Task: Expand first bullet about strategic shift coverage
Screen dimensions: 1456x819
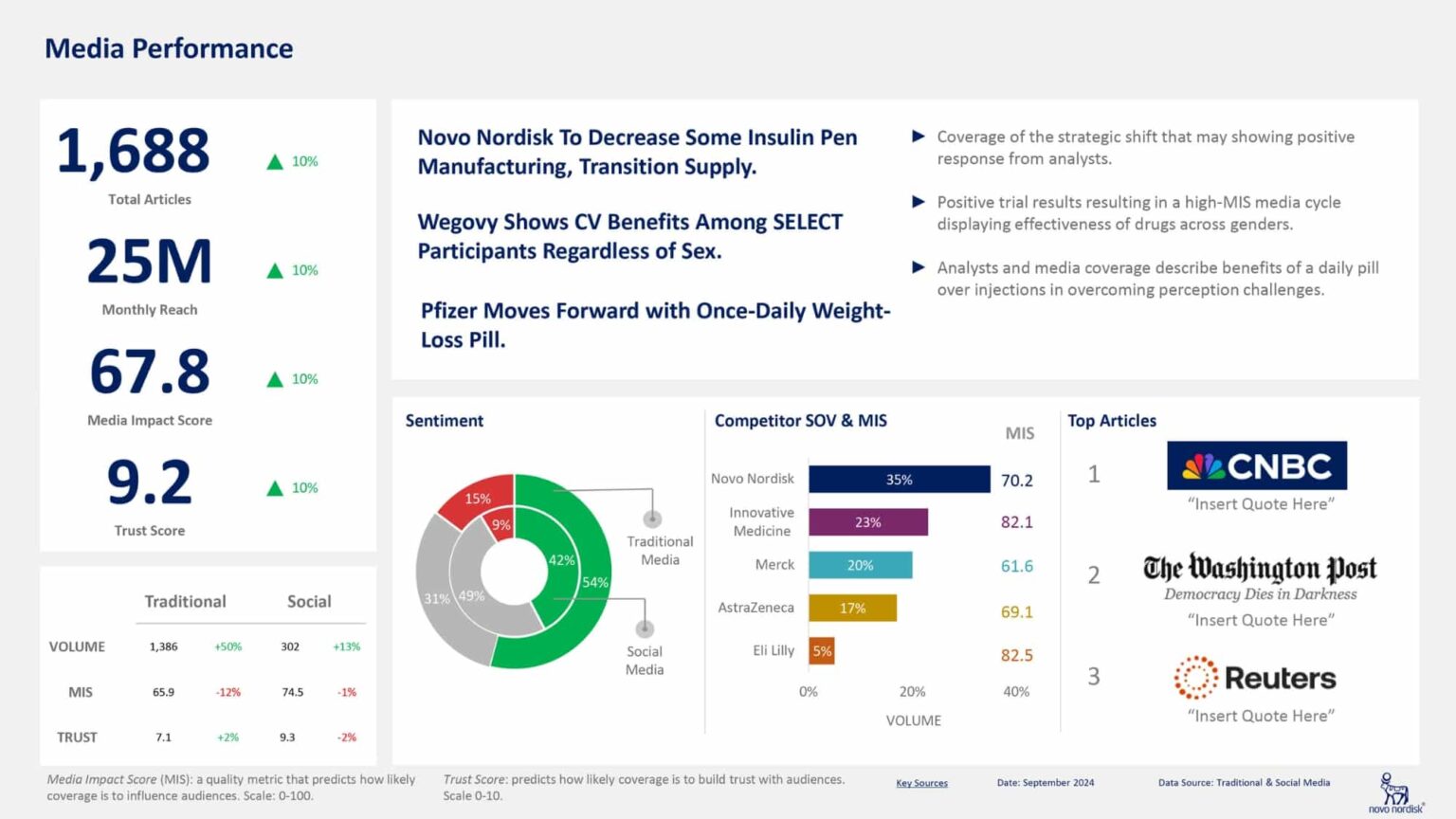Action: [x=918, y=136]
